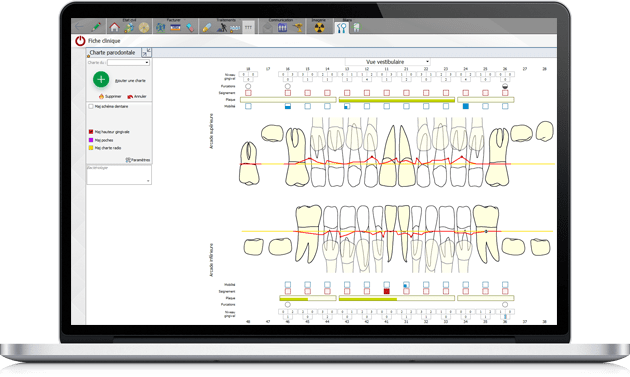
Task: Click the green plus add chart button
Action: click(x=101, y=79)
